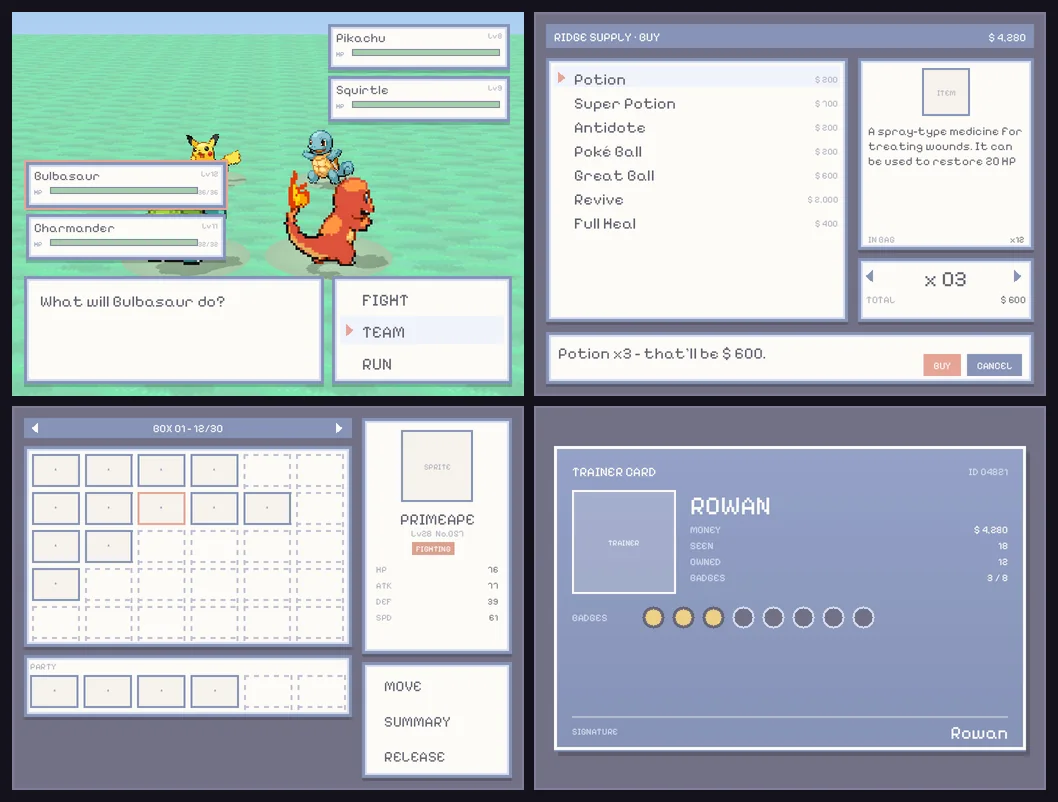
Task: Increase purchase quantity with right arrow
Action: click(1018, 276)
